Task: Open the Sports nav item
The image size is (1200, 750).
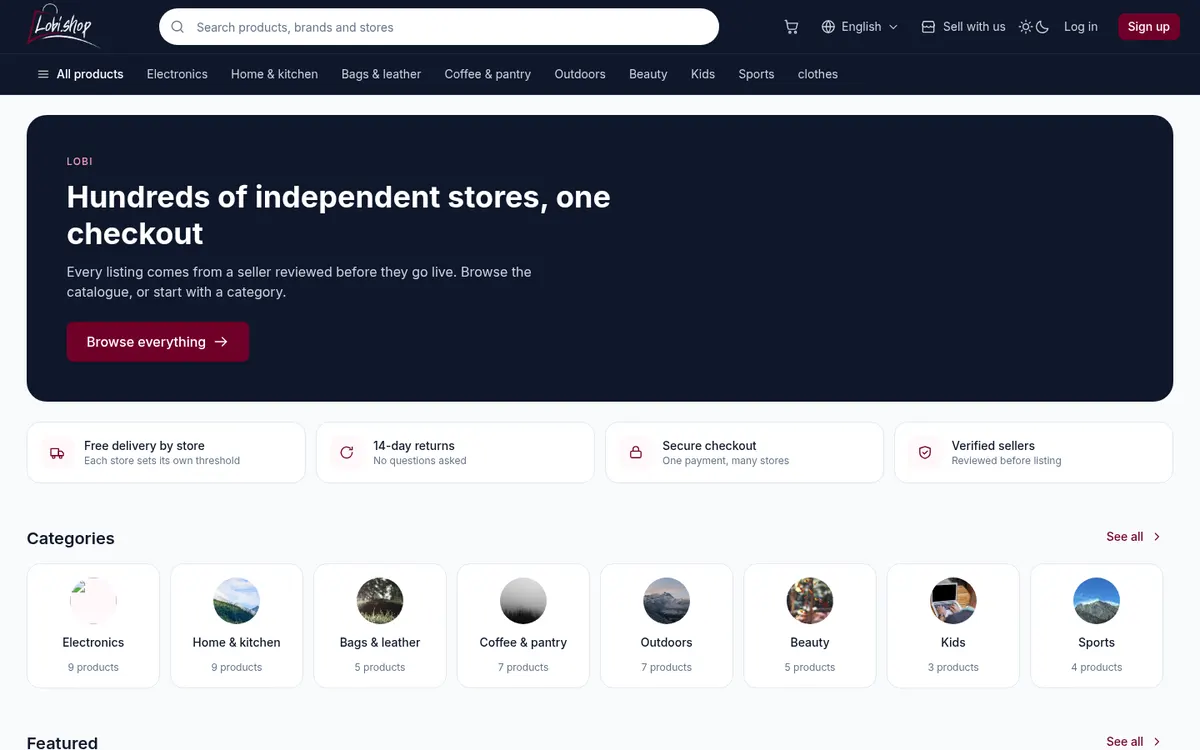Action: pyautogui.click(x=756, y=74)
